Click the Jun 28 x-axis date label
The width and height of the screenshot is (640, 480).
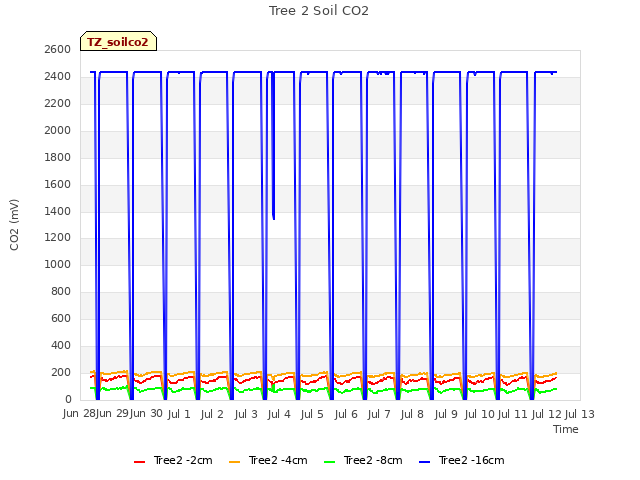(x=79, y=414)
